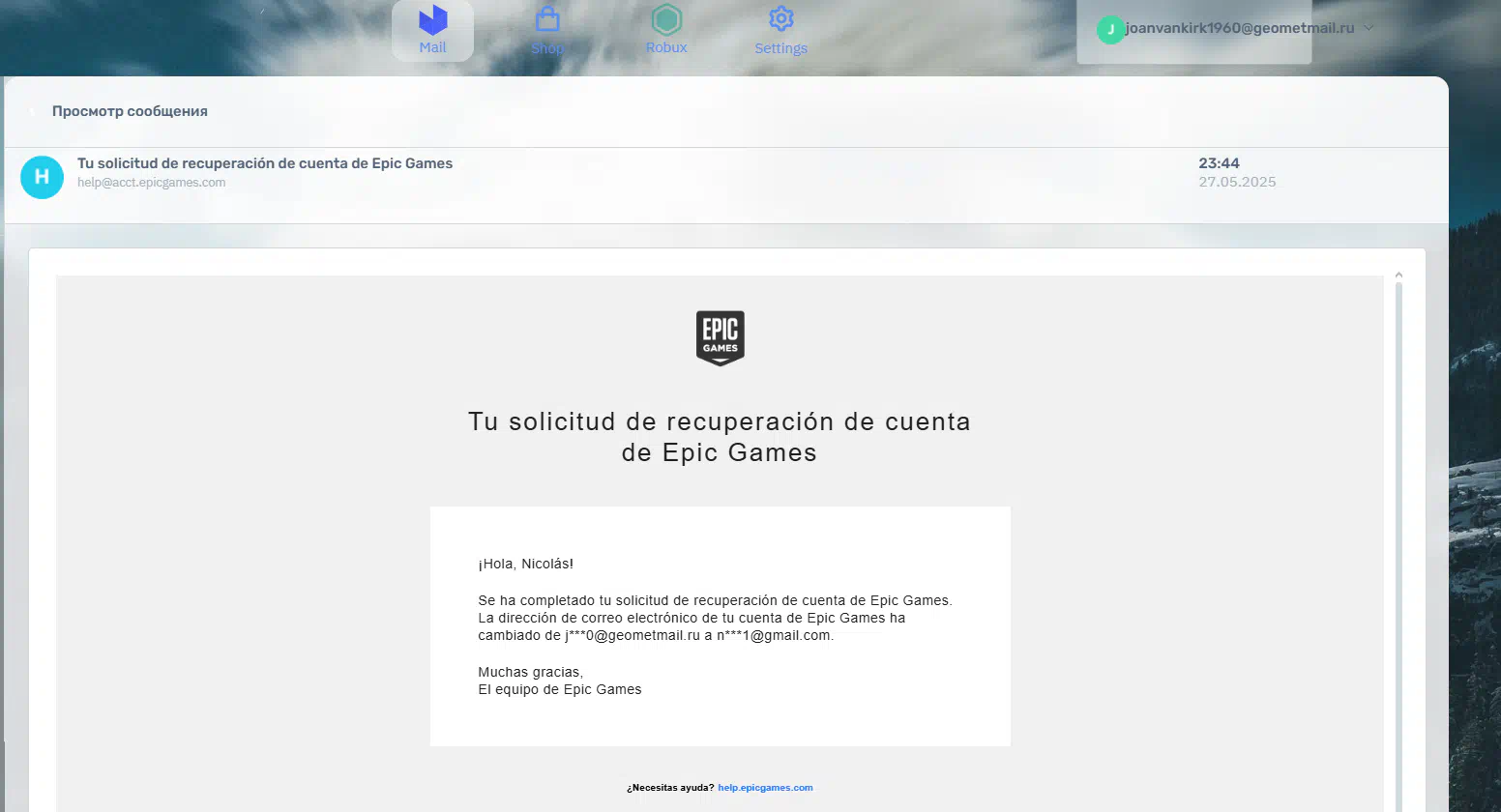The image size is (1501, 812).
Task: Click the Mail envelope icon
Action: [x=432, y=19]
